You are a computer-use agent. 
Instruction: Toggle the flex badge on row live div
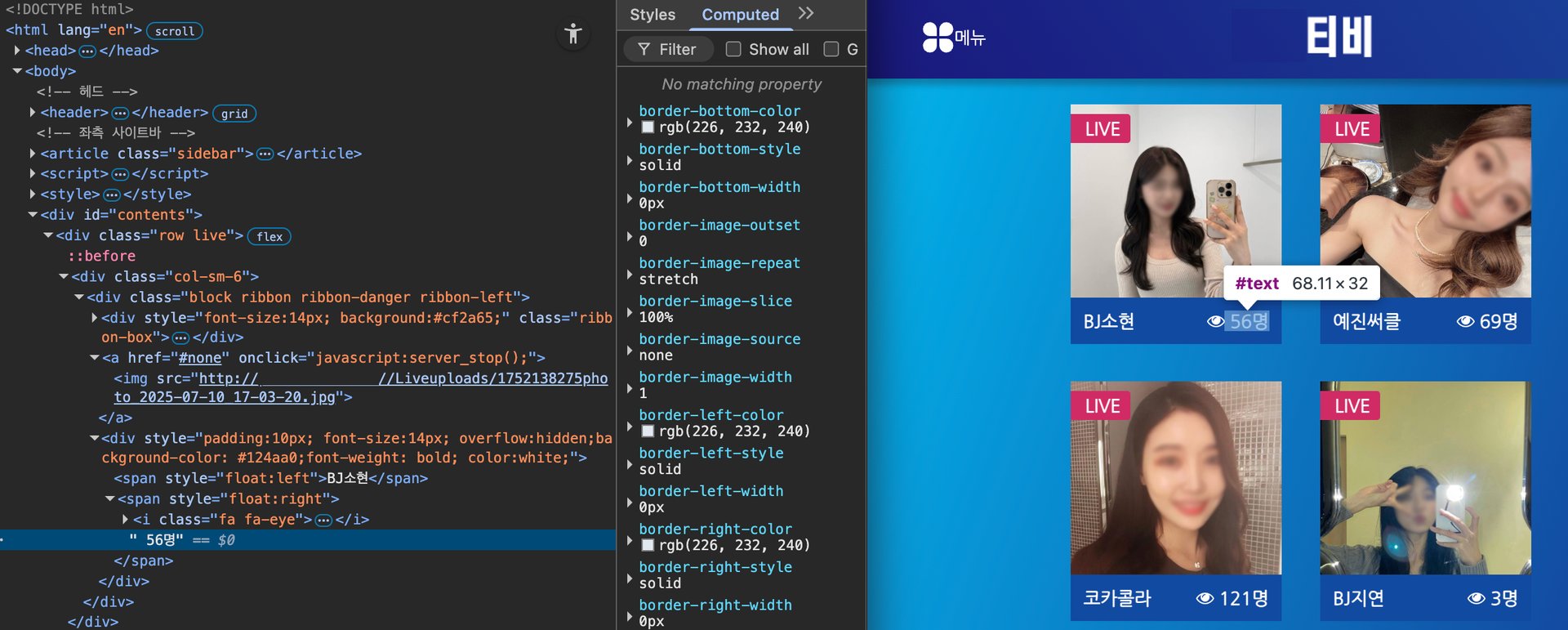click(x=269, y=236)
